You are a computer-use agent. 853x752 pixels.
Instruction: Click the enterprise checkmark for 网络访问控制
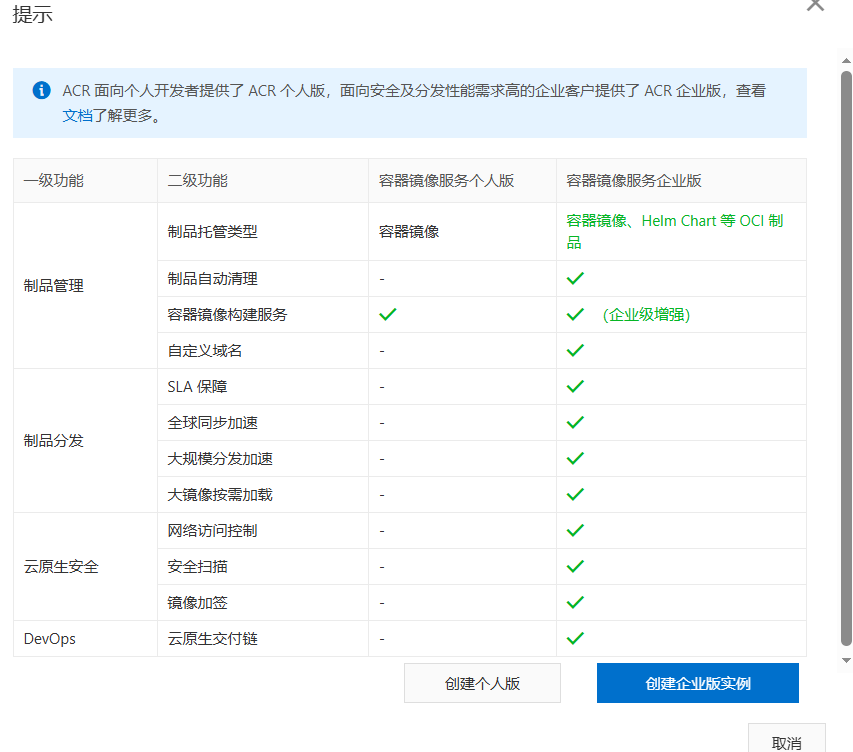coord(575,530)
